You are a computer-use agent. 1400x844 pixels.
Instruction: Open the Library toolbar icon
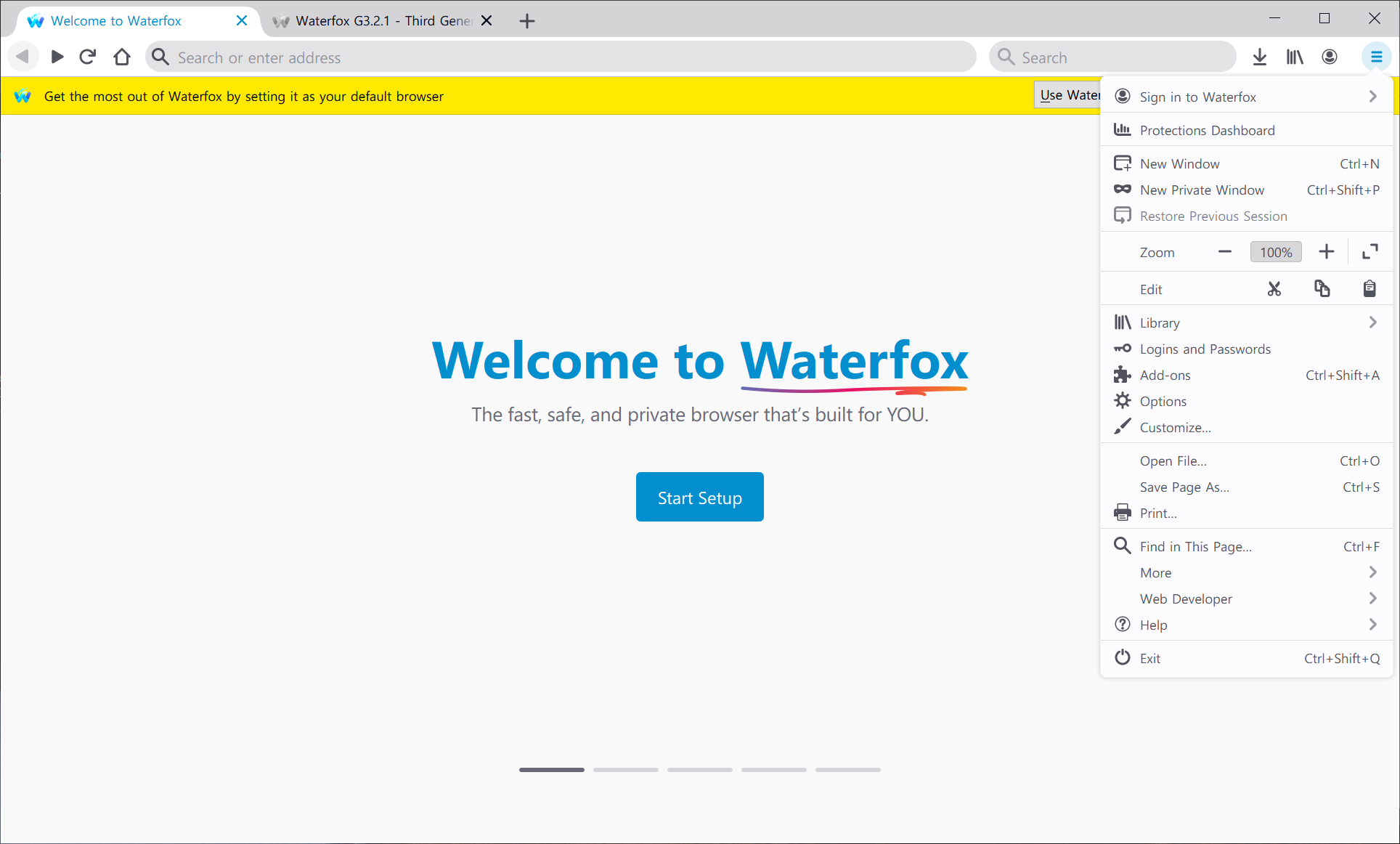tap(1295, 57)
